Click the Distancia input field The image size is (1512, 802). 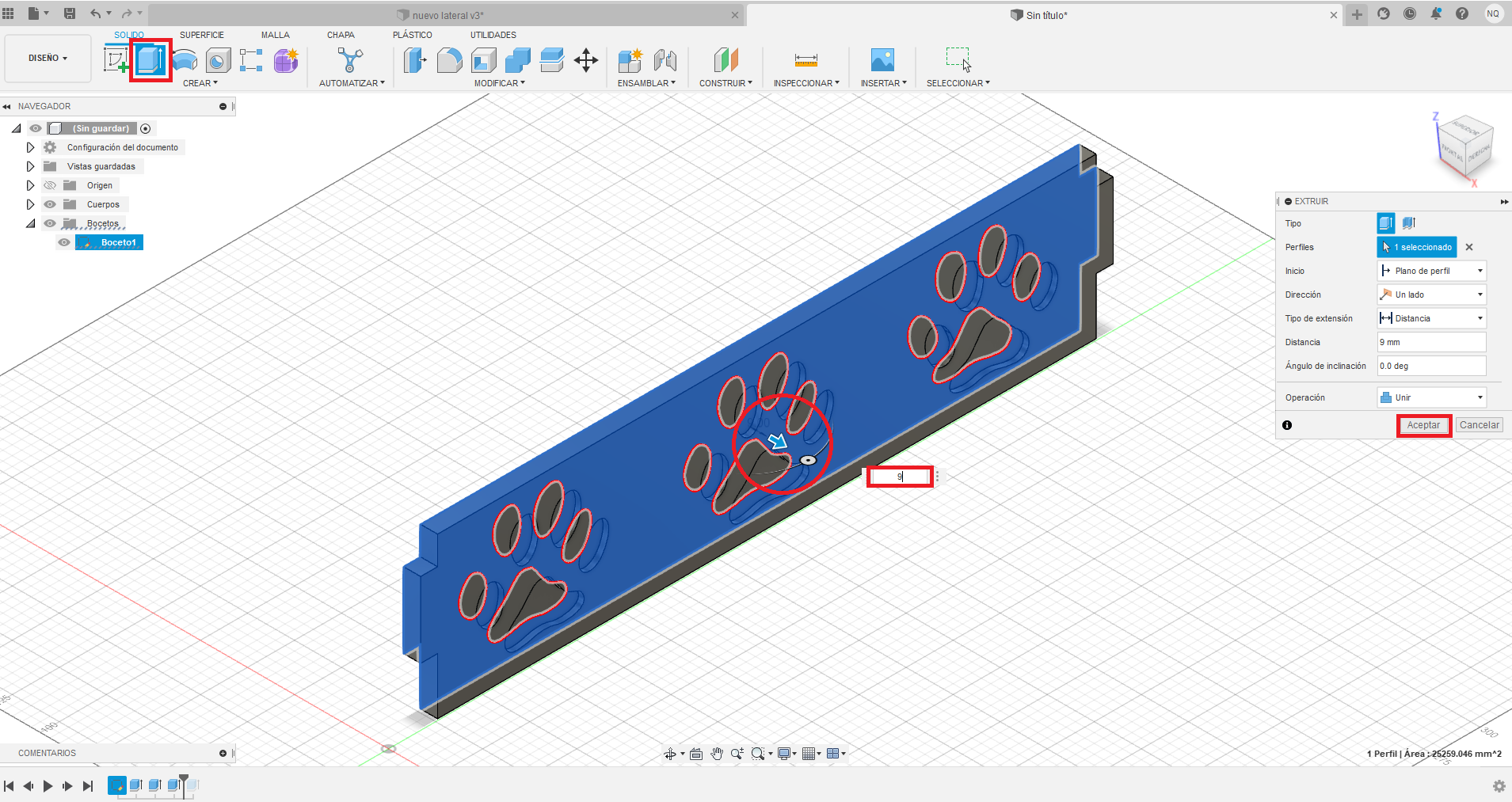pos(1431,342)
